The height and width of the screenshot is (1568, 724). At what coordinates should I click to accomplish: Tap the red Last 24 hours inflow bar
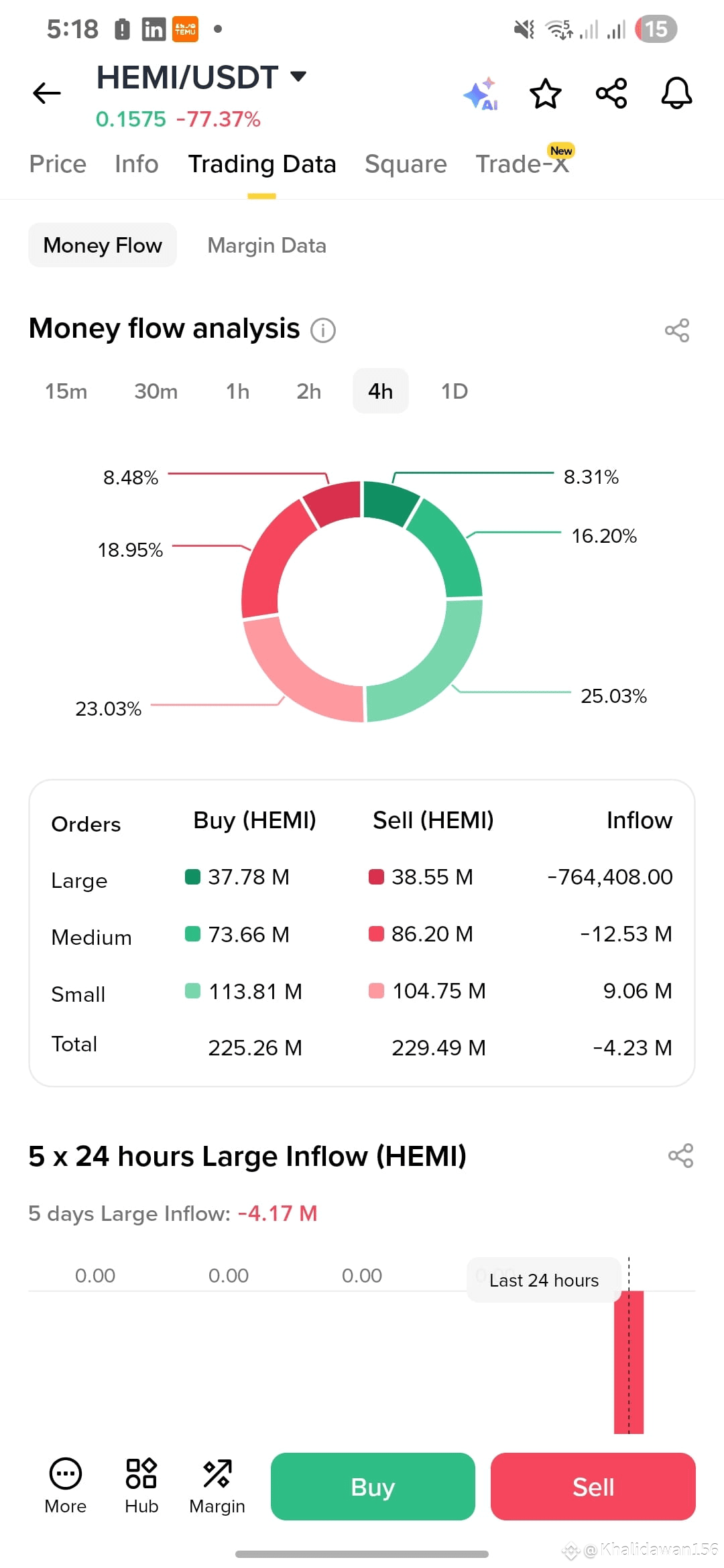[x=629, y=1362]
